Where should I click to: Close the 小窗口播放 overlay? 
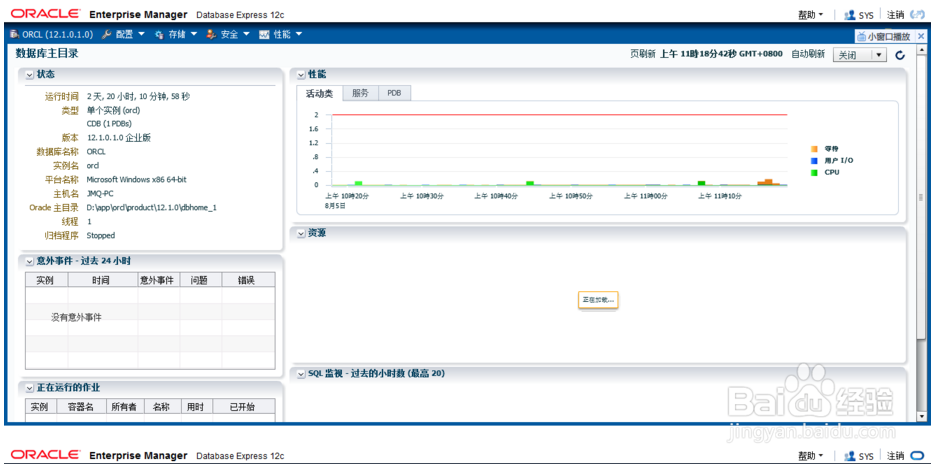[x=921, y=36]
